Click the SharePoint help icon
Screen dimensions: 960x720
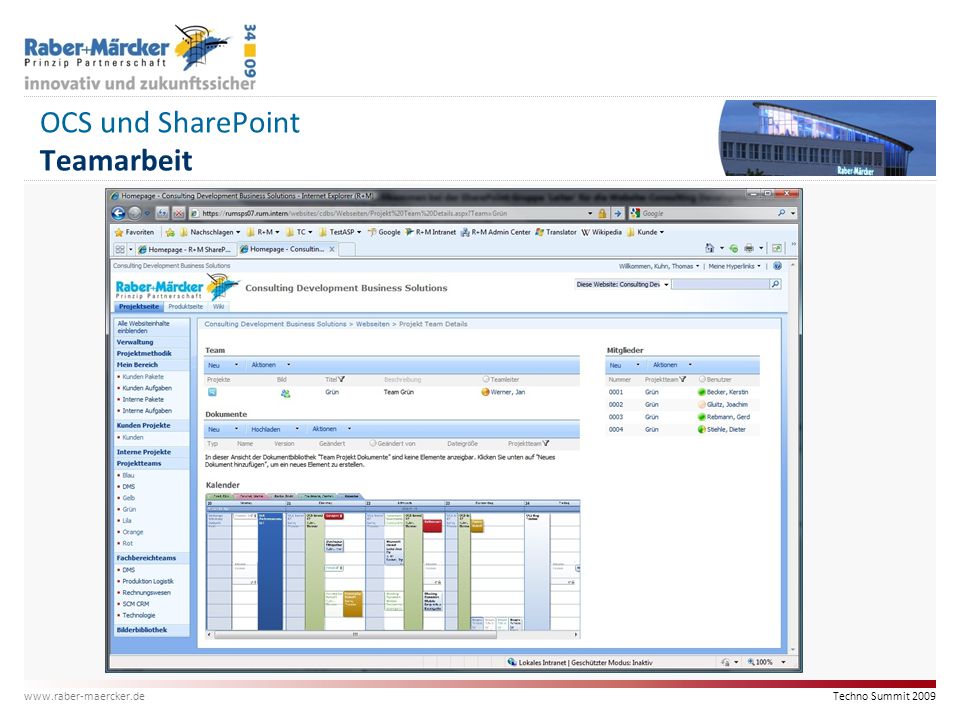778,266
